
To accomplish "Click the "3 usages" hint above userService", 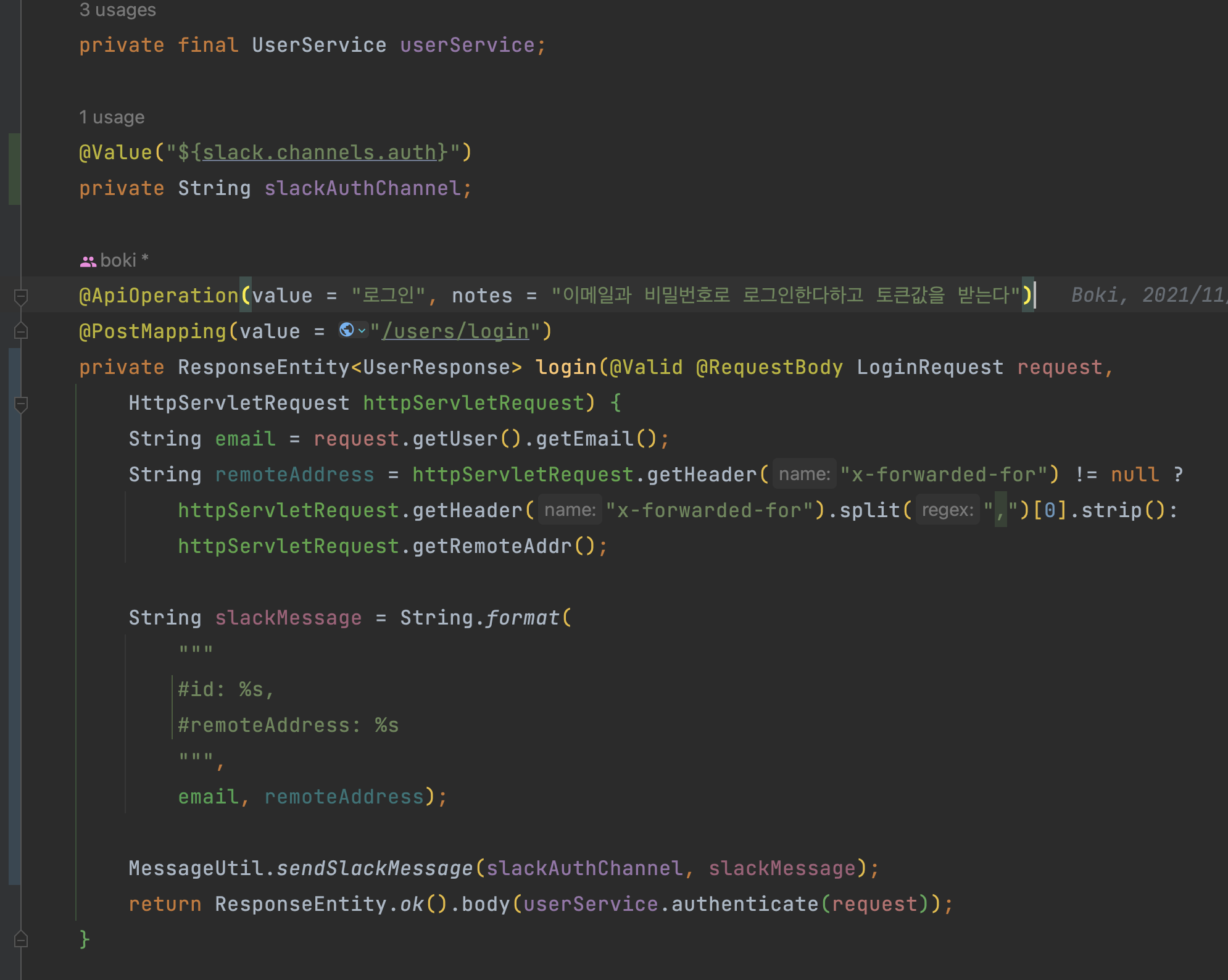I will click(117, 10).
